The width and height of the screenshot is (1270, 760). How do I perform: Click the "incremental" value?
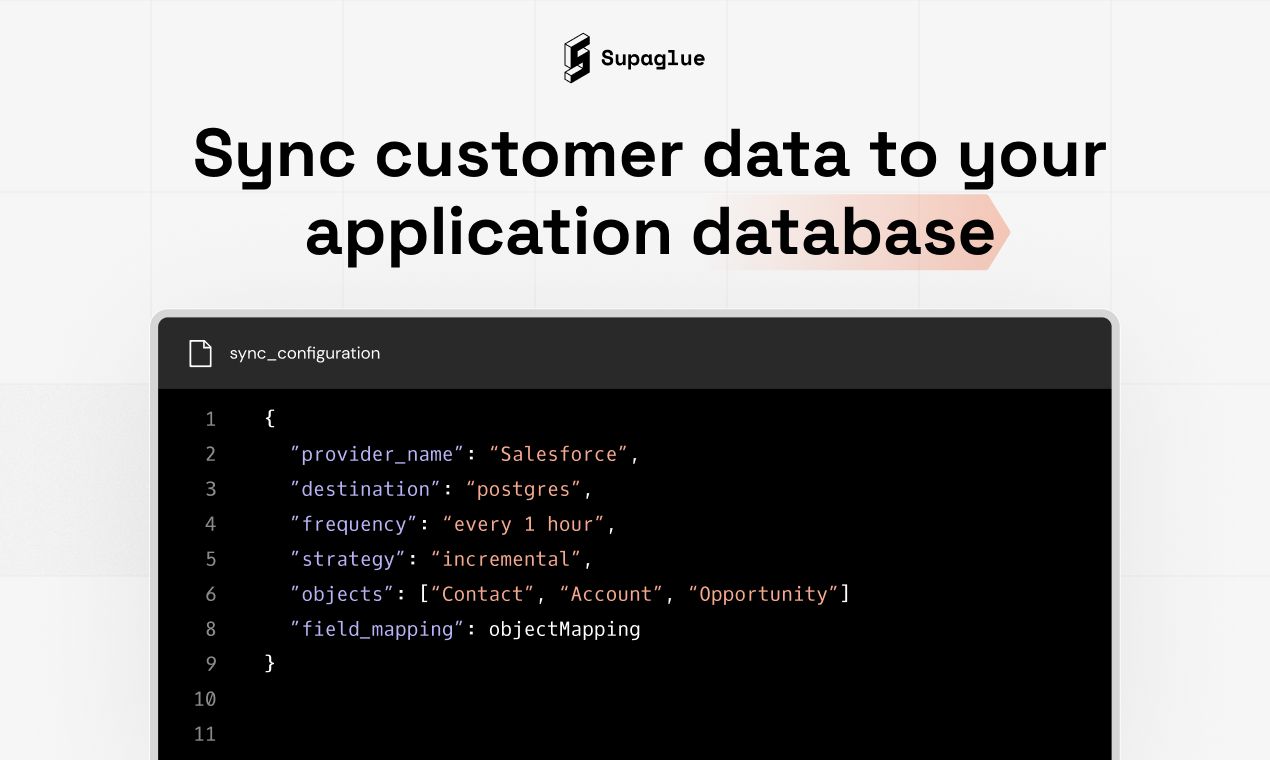coord(506,559)
